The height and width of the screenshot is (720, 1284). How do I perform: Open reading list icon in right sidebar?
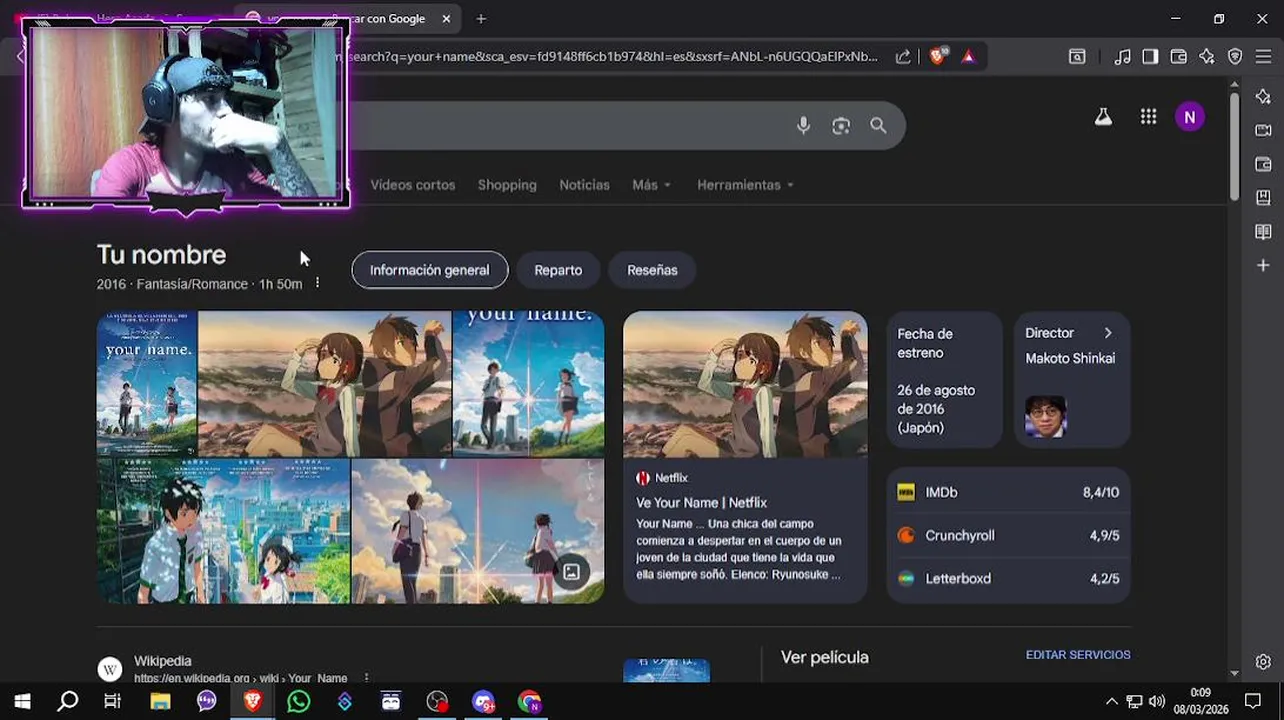[1263, 232]
